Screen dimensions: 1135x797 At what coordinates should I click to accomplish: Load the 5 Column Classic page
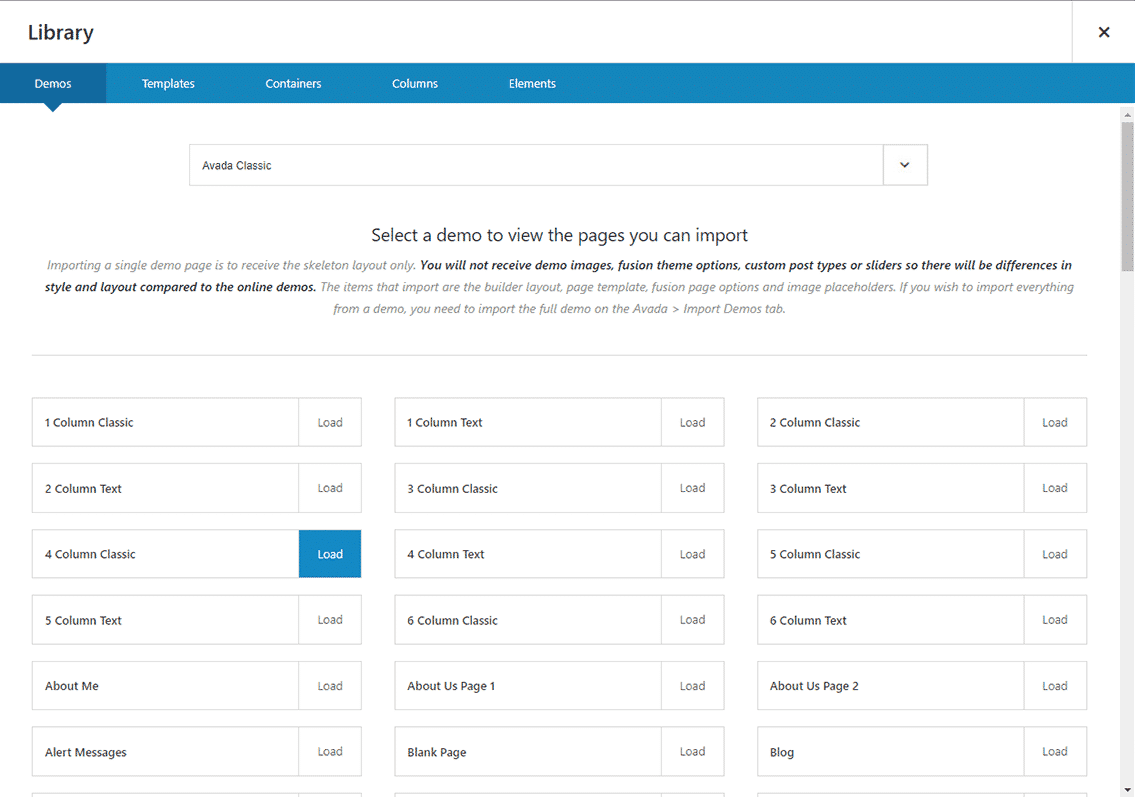(x=1055, y=554)
